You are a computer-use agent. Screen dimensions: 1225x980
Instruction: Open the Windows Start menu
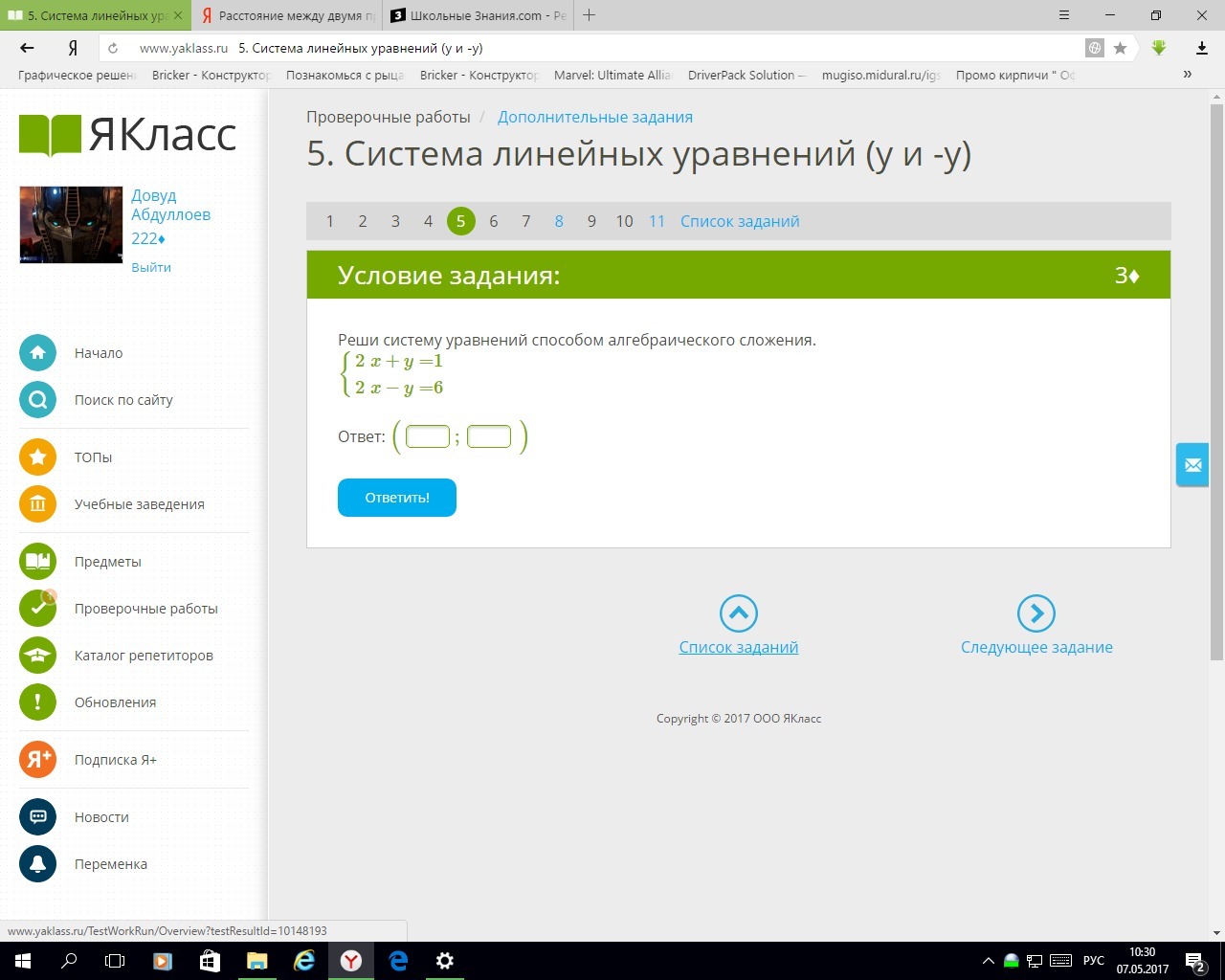click(x=22, y=961)
